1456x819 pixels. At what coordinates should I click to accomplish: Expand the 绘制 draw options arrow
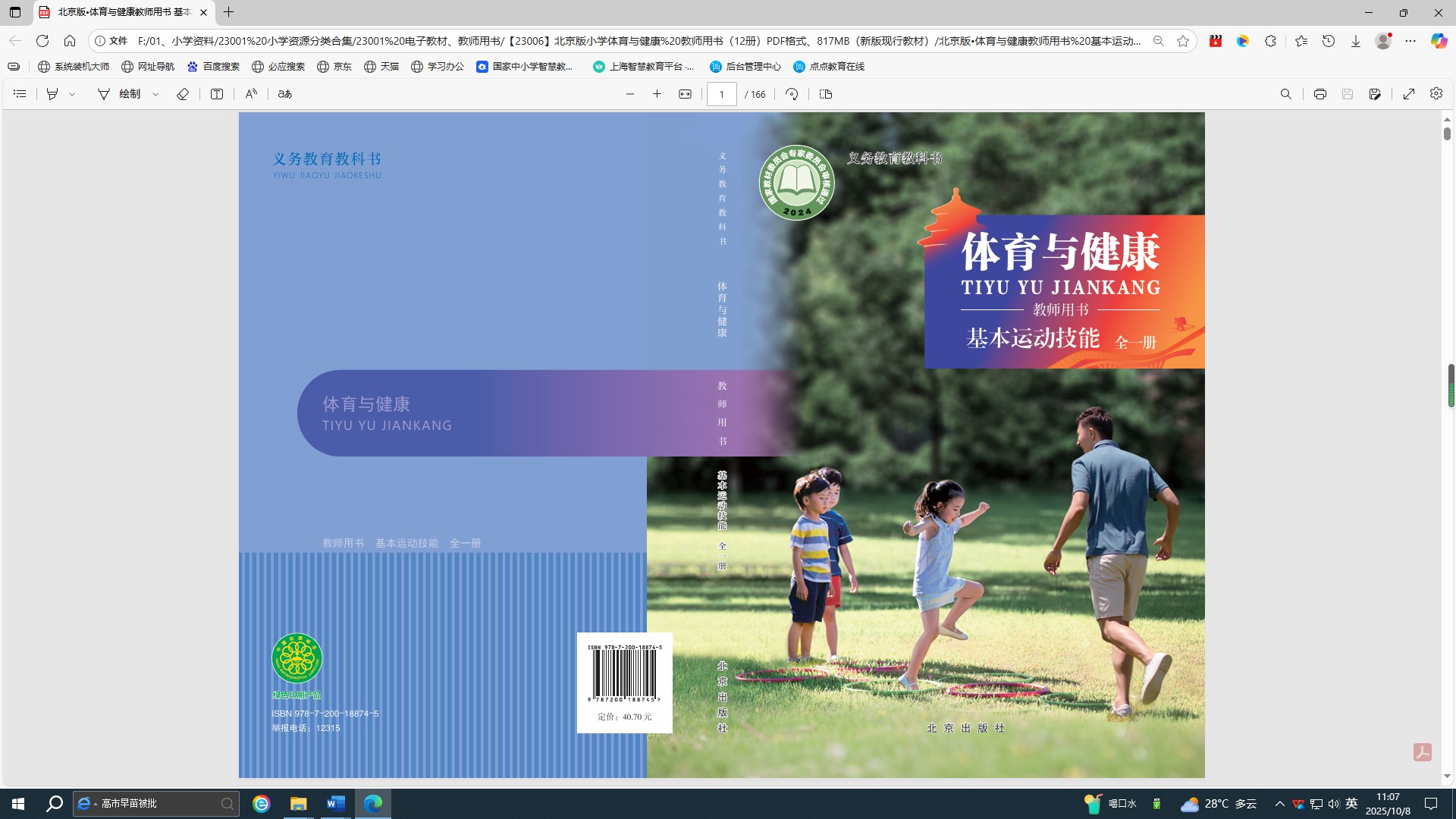155,94
